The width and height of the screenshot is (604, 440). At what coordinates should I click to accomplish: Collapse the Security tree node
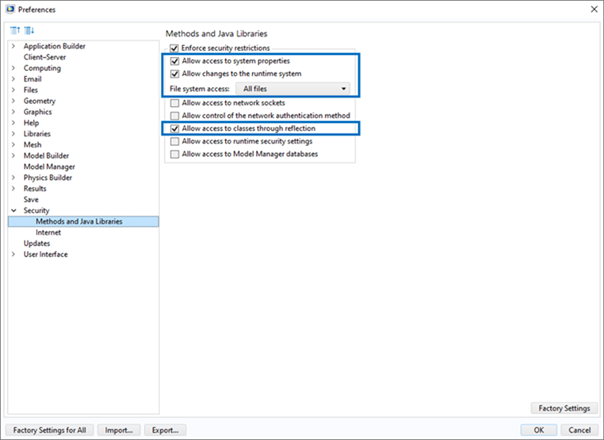[13, 210]
